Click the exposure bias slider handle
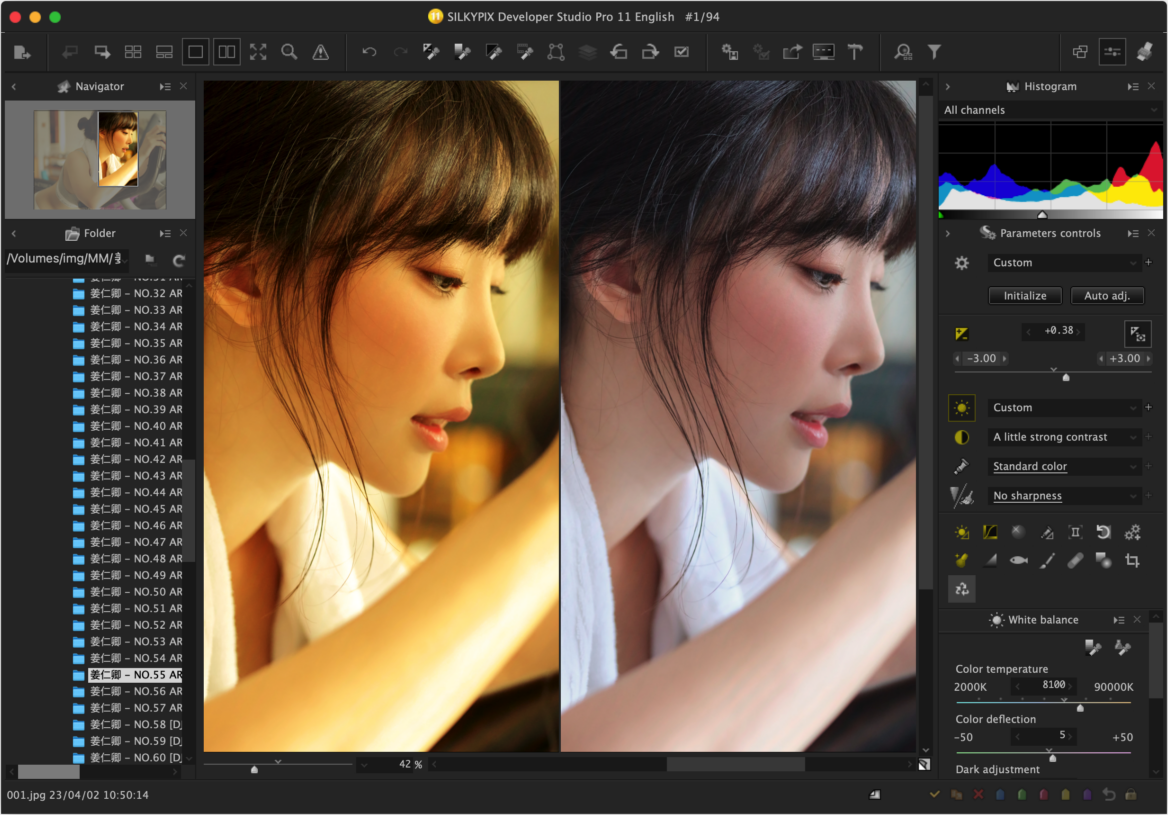 pyautogui.click(x=1066, y=378)
